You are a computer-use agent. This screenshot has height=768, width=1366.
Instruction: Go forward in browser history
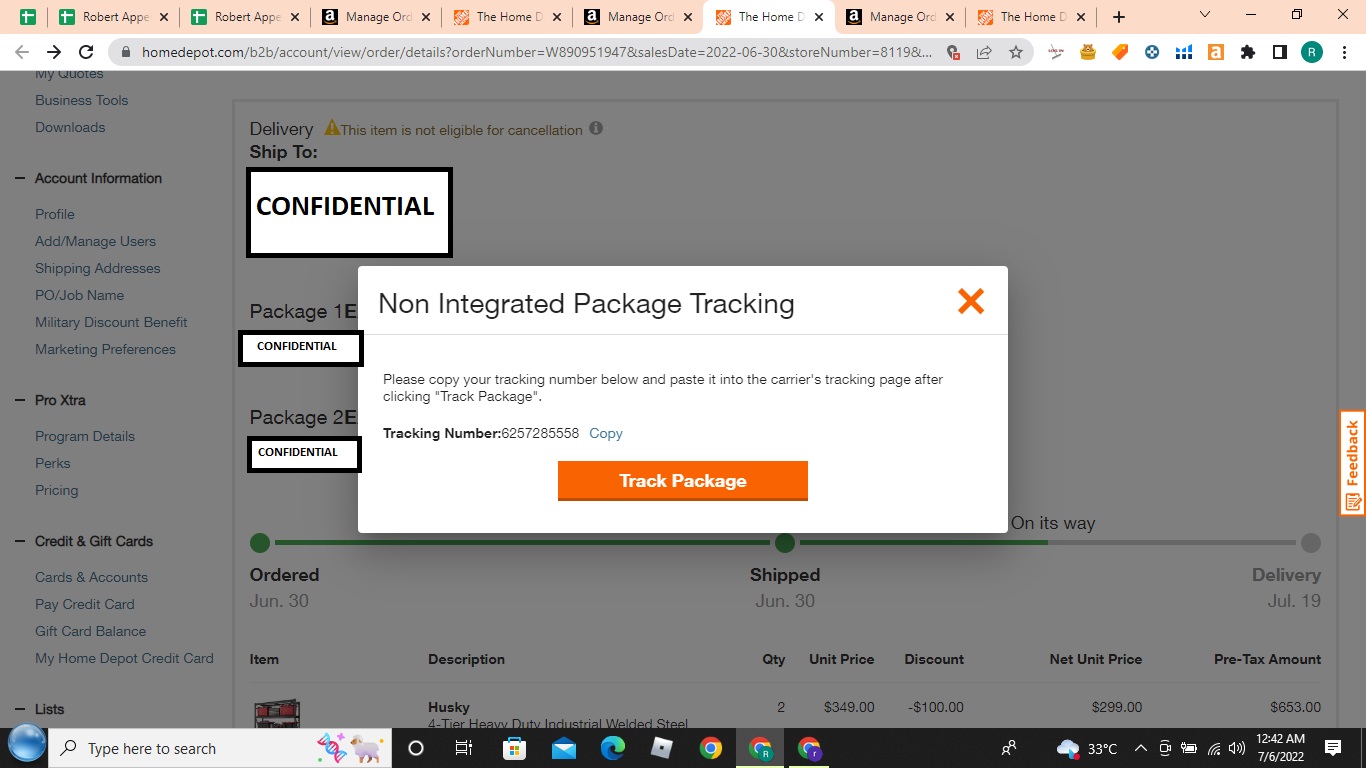tap(54, 52)
